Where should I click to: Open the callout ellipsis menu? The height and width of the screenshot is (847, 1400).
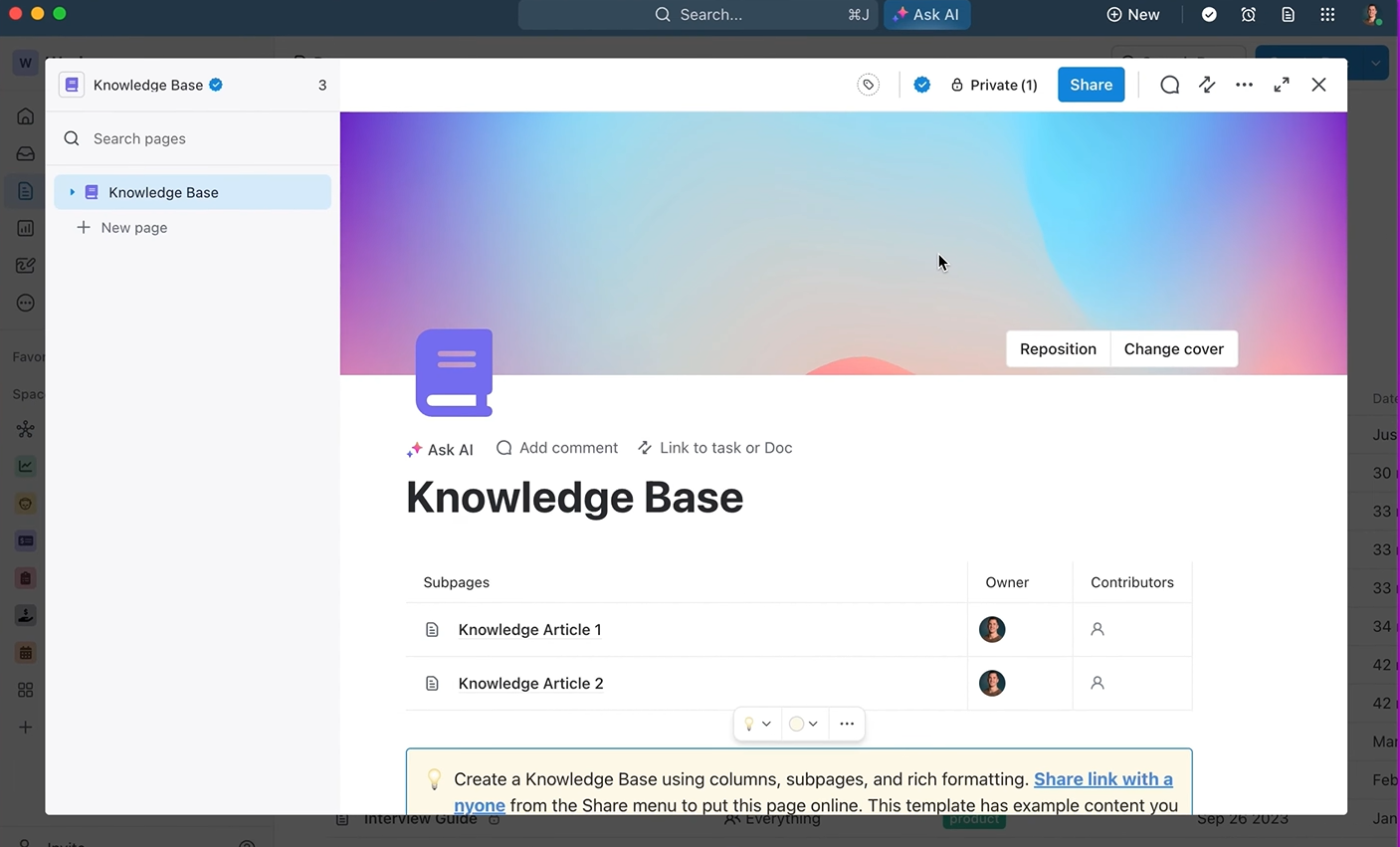[846, 723]
